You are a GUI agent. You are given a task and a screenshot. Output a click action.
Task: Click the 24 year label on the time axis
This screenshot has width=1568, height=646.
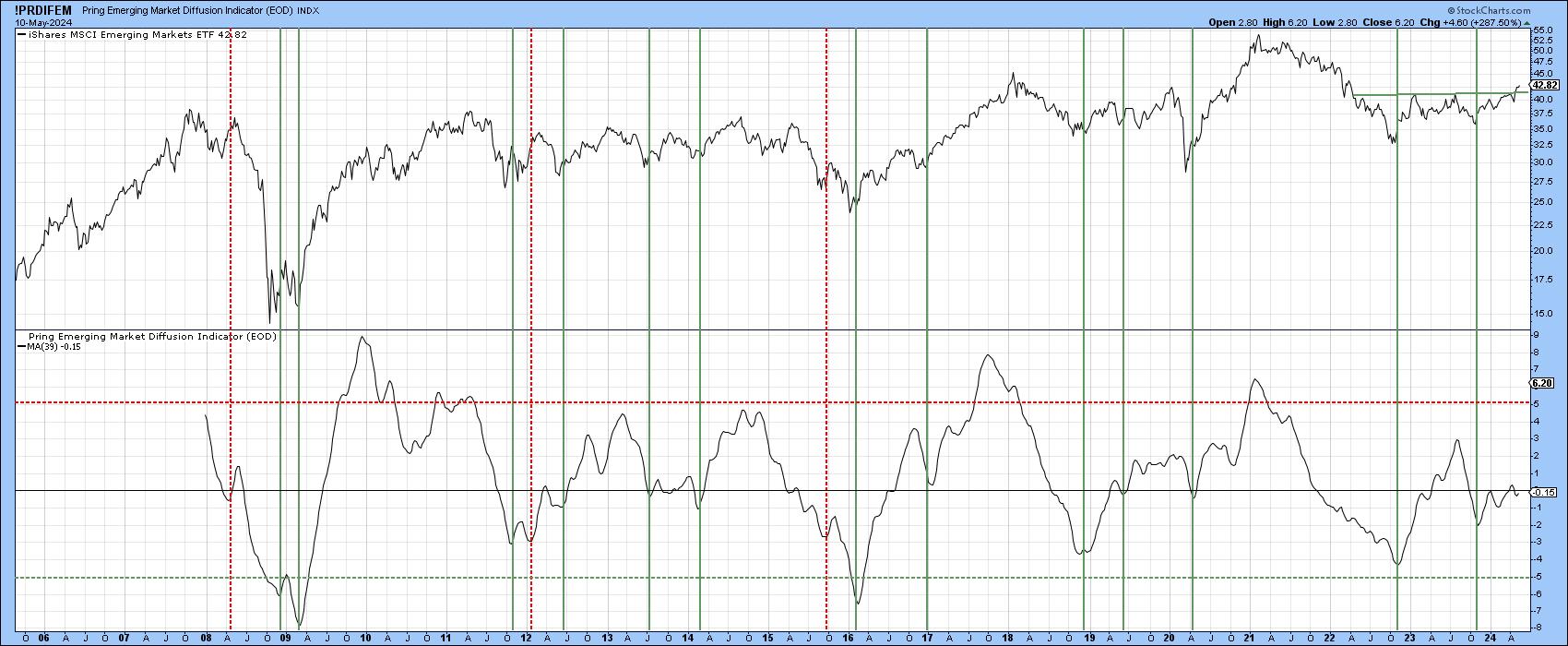[x=1491, y=638]
